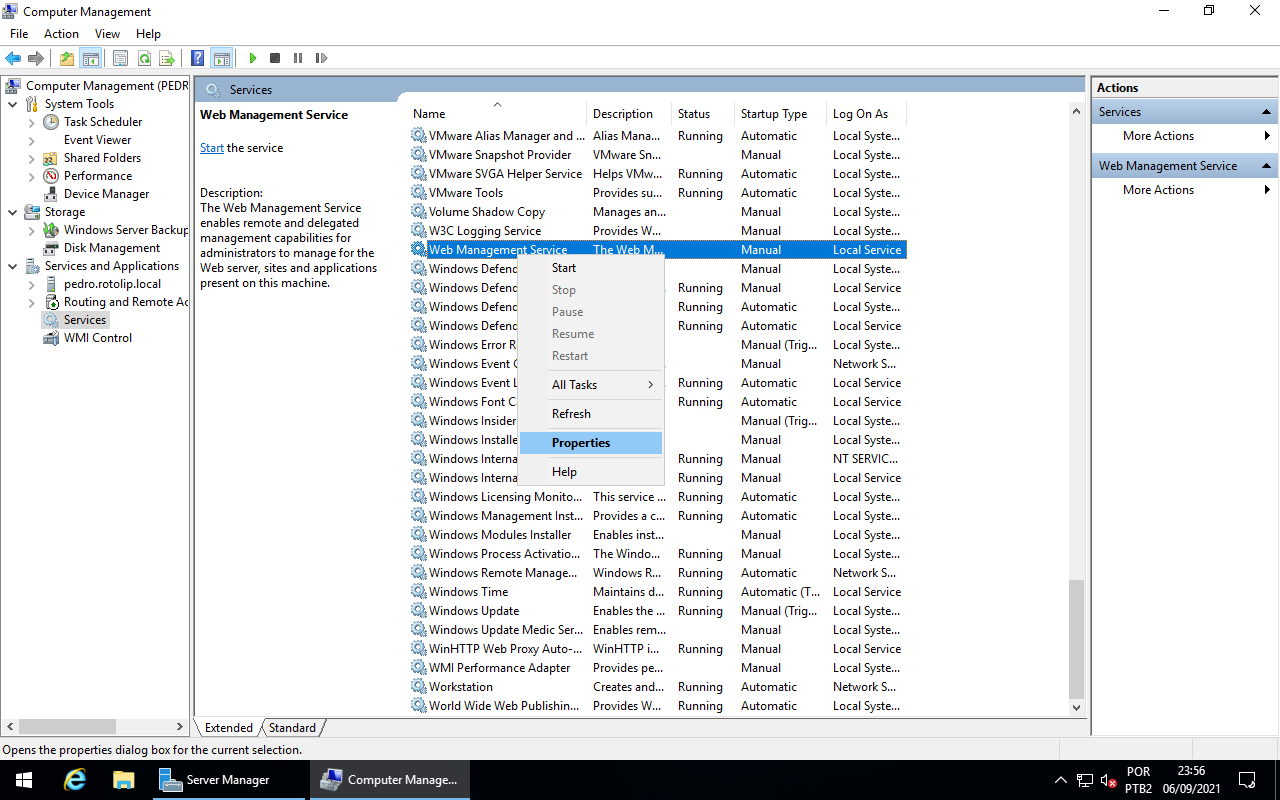Image resolution: width=1280 pixels, height=800 pixels.
Task: Select the Start Service toolbar icon
Action: point(253,57)
